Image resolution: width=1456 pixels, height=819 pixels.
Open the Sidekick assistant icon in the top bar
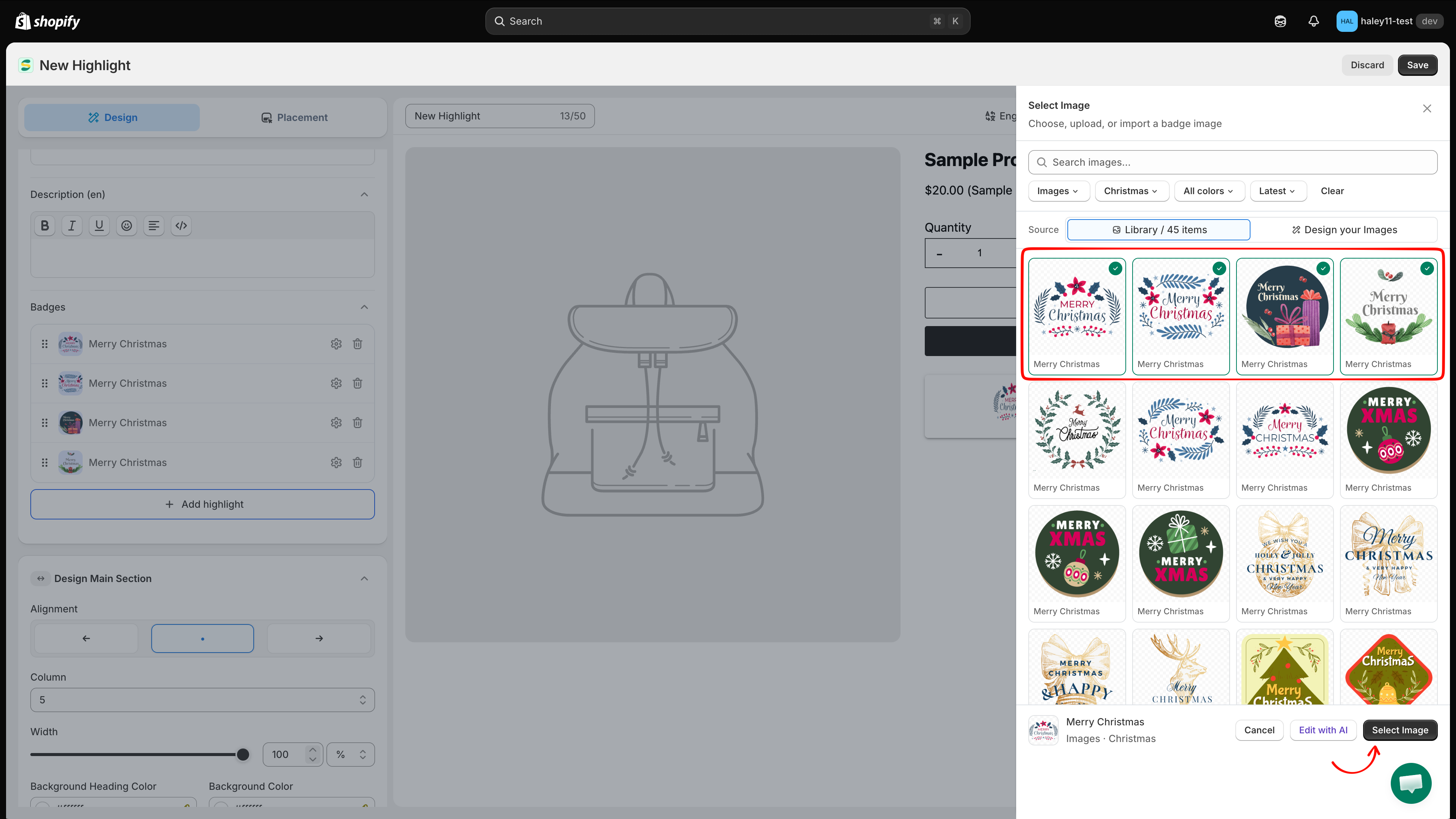(x=1280, y=22)
